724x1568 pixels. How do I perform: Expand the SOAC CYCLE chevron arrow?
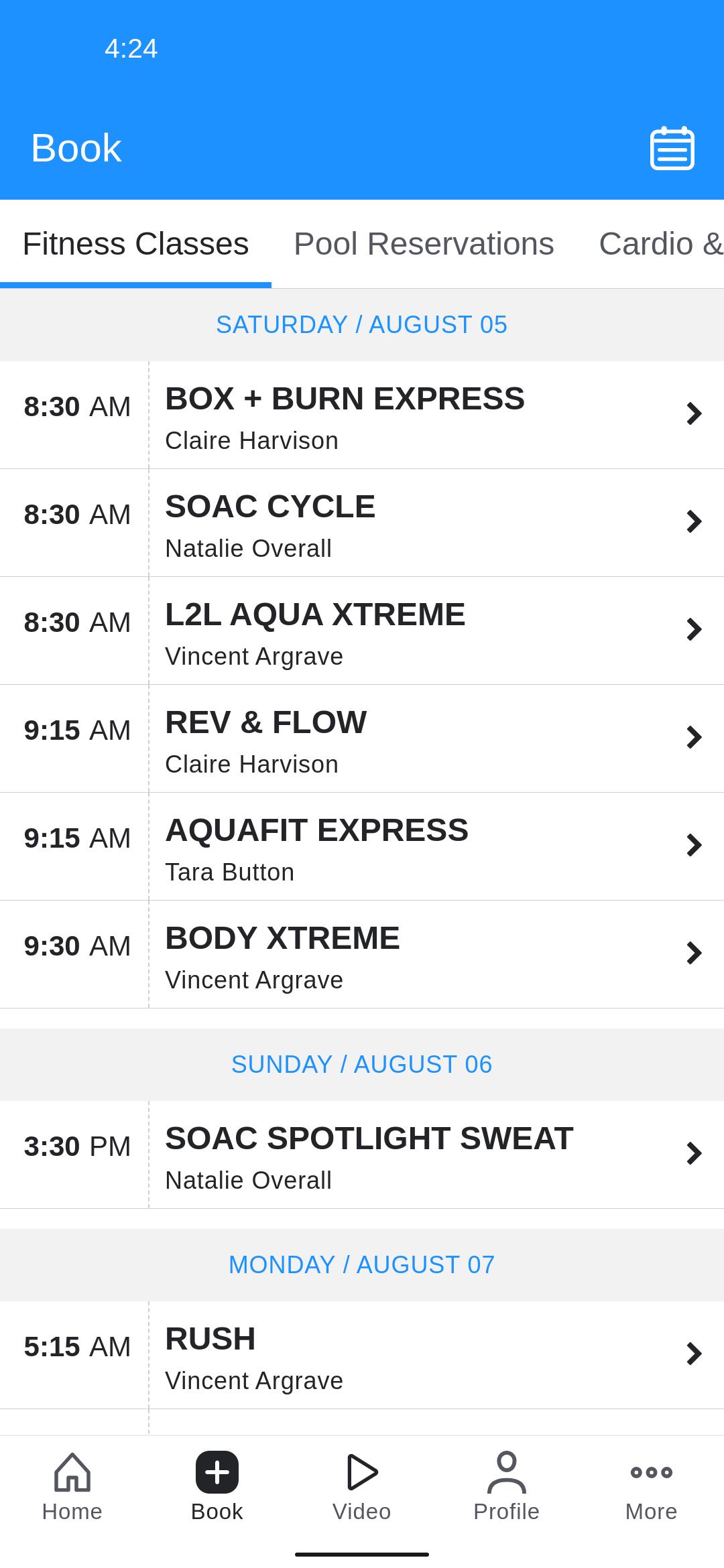(x=694, y=522)
